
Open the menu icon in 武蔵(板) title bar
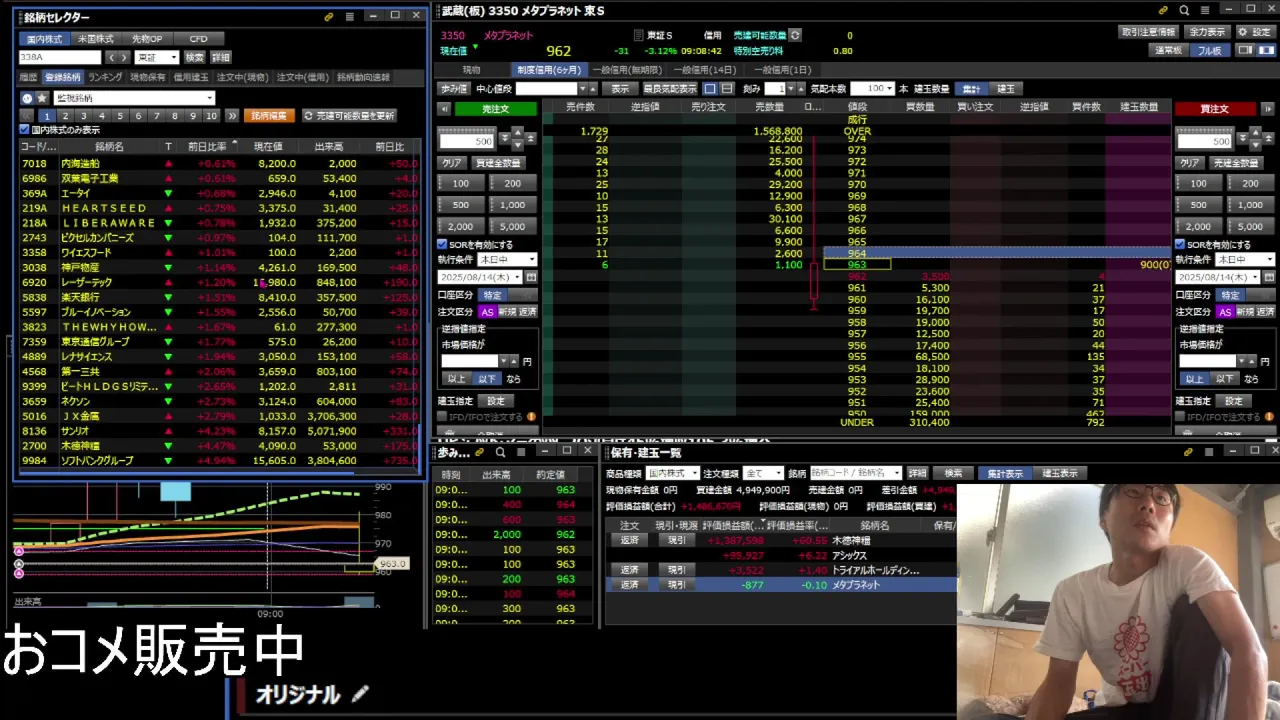click(x=1204, y=10)
